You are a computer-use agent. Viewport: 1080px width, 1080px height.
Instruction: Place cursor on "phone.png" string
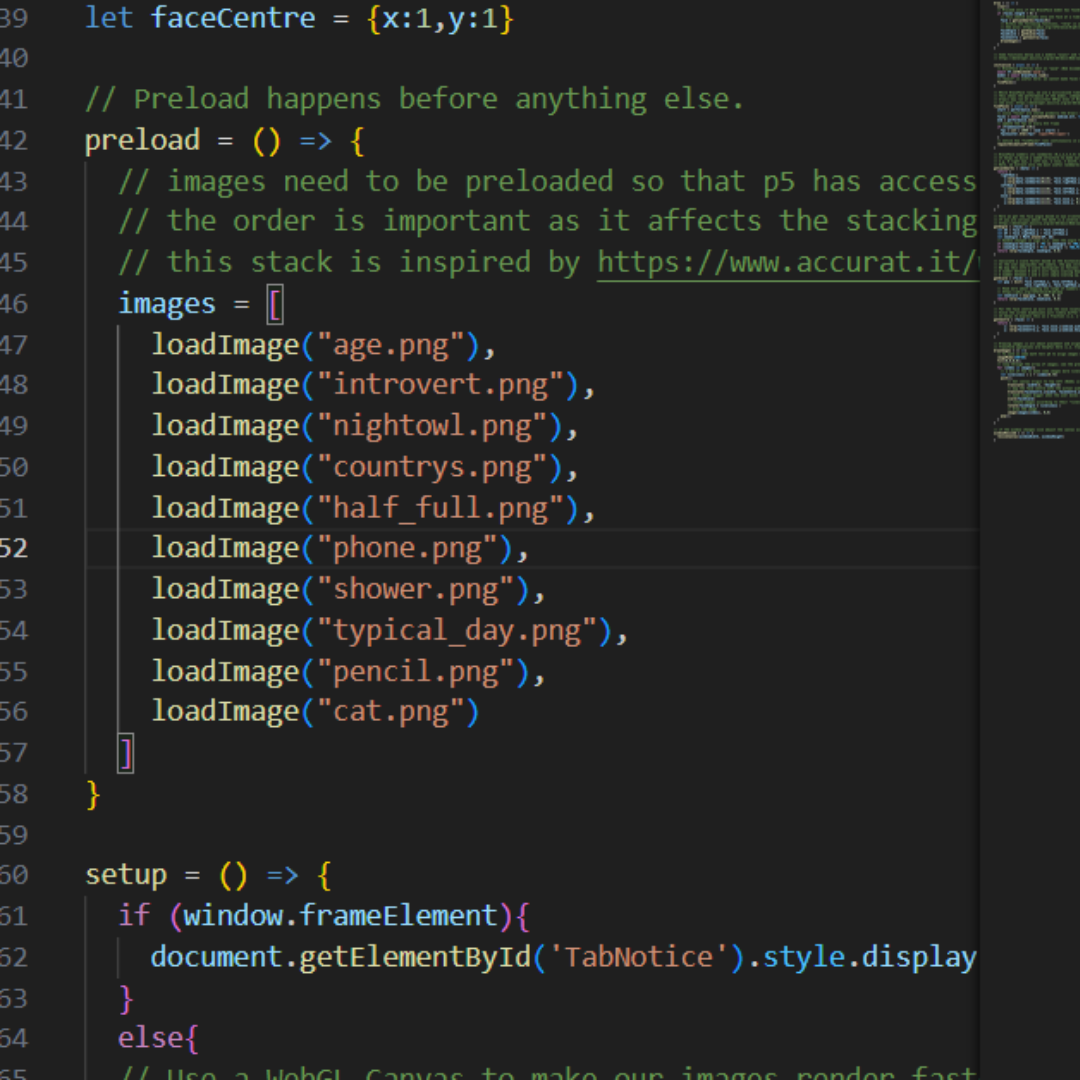click(407, 549)
